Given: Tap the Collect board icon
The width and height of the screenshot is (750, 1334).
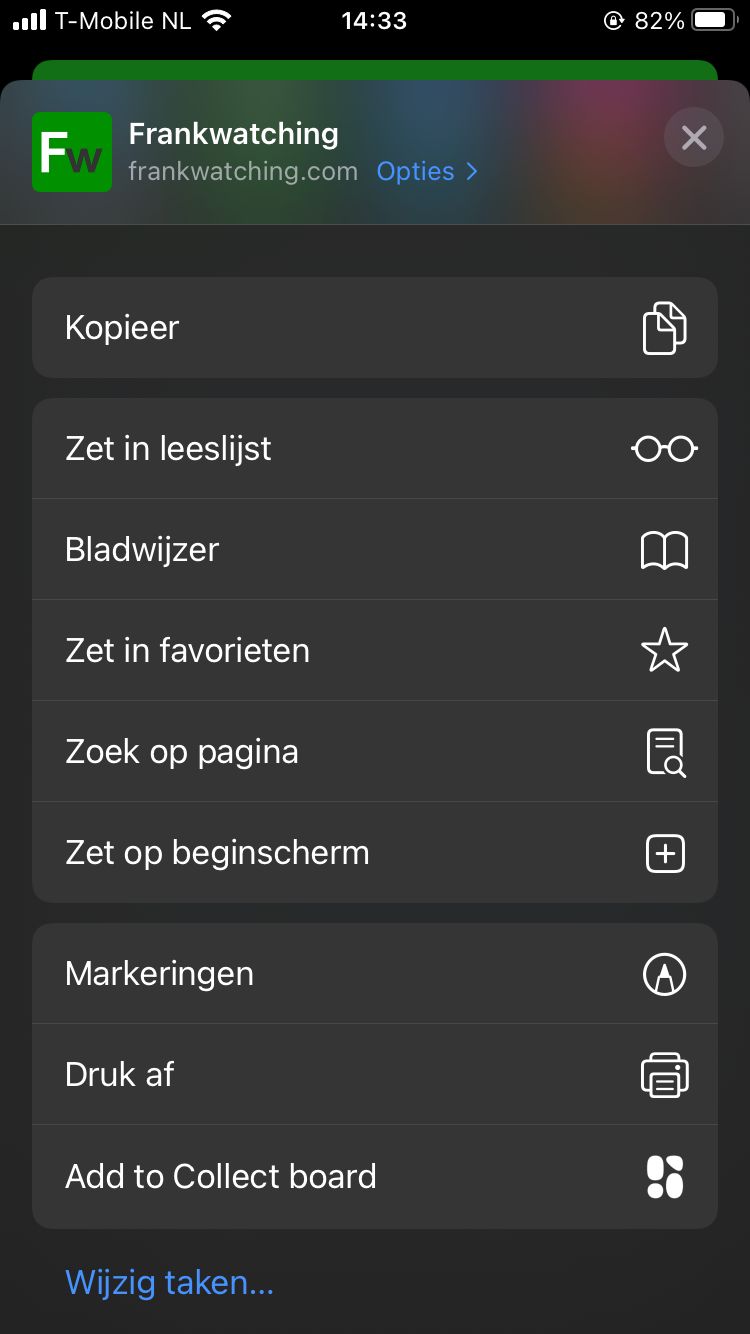Looking at the screenshot, I should [x=664, y=1176].
